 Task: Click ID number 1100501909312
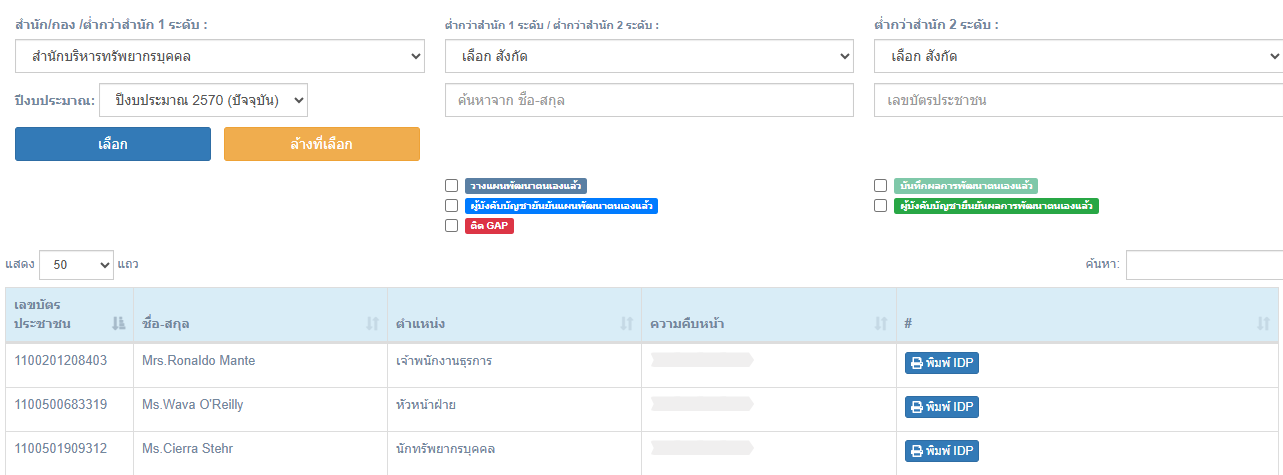click(61, 448)
